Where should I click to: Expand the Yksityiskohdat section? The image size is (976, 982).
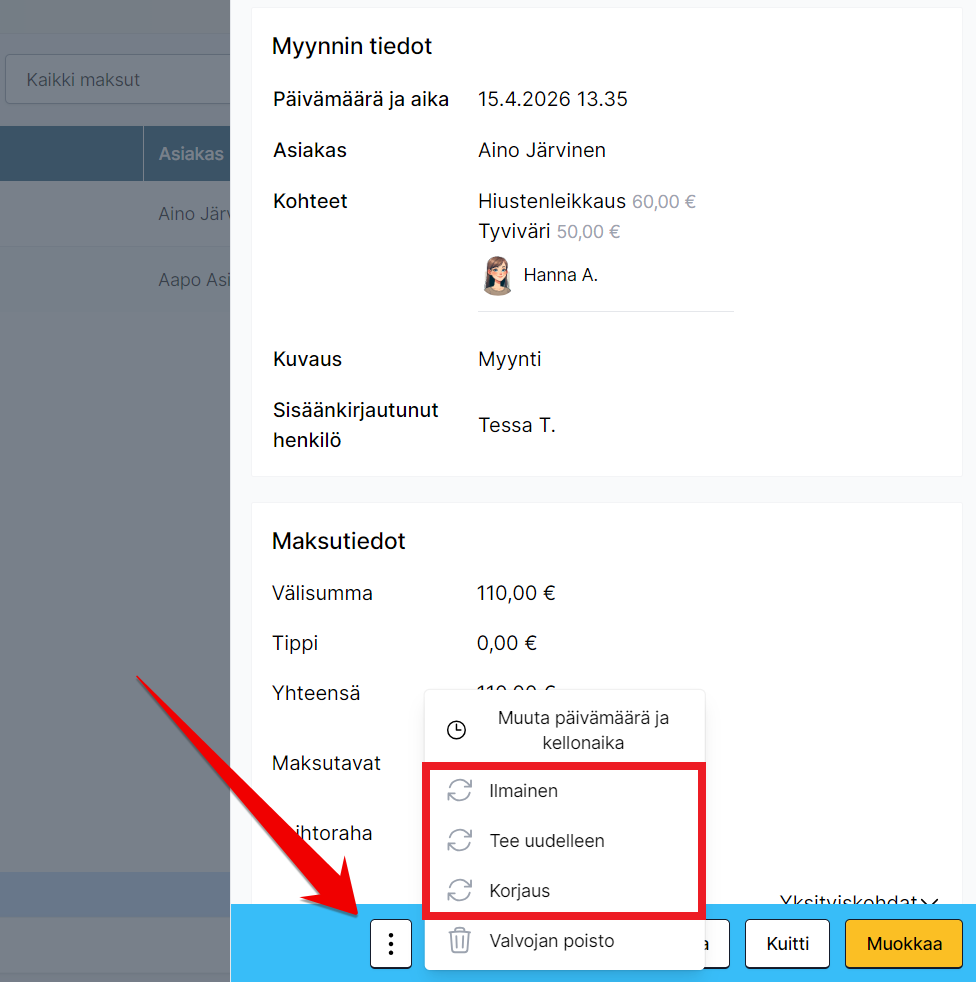click(858, 900)
